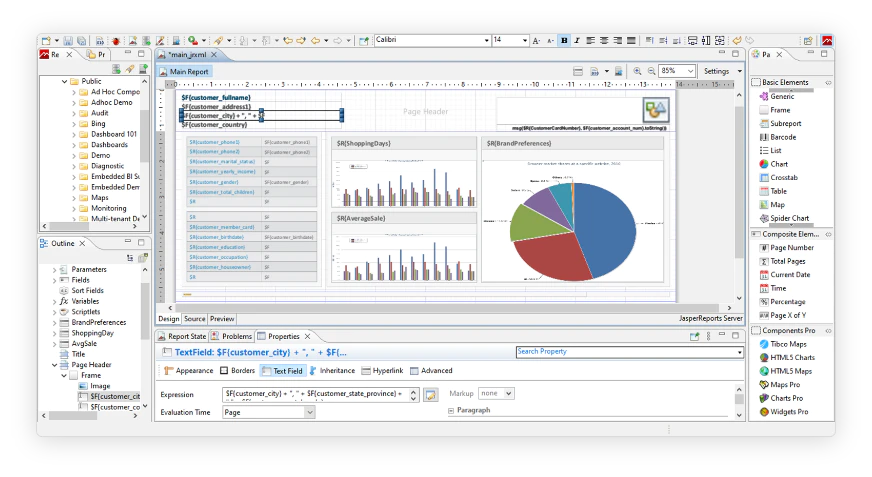
Task: Open Evaluation Time Page dropdown
Action: (269, 413)
